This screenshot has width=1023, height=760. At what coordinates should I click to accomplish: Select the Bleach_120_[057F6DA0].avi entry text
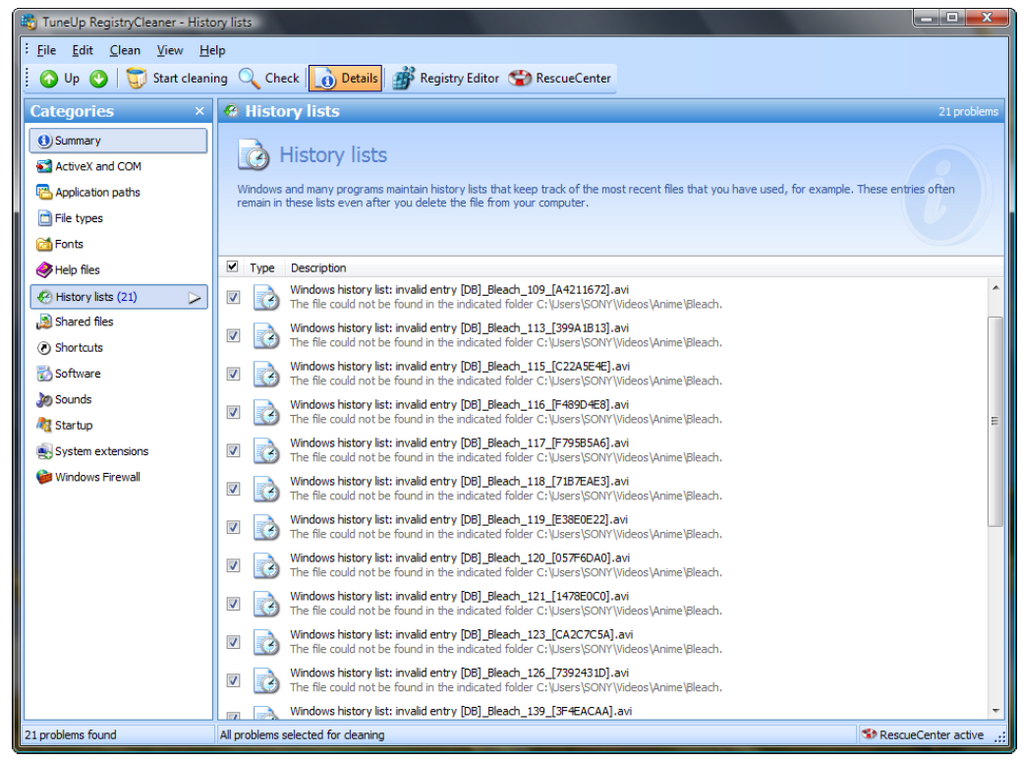point(460,558)
